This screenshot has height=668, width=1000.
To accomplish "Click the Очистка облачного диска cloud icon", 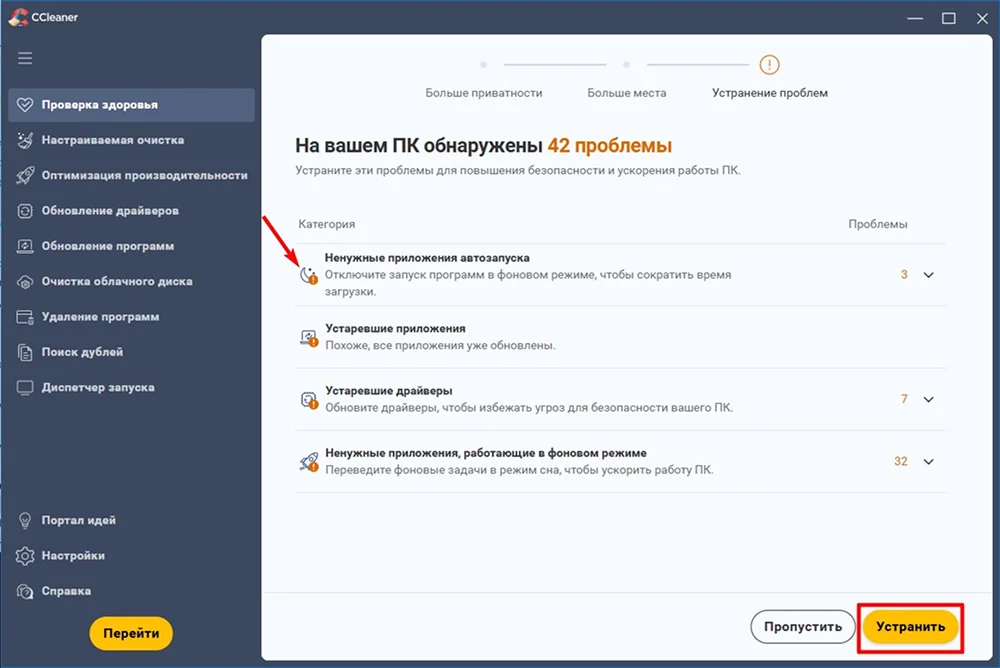I will tap(25, 282).
